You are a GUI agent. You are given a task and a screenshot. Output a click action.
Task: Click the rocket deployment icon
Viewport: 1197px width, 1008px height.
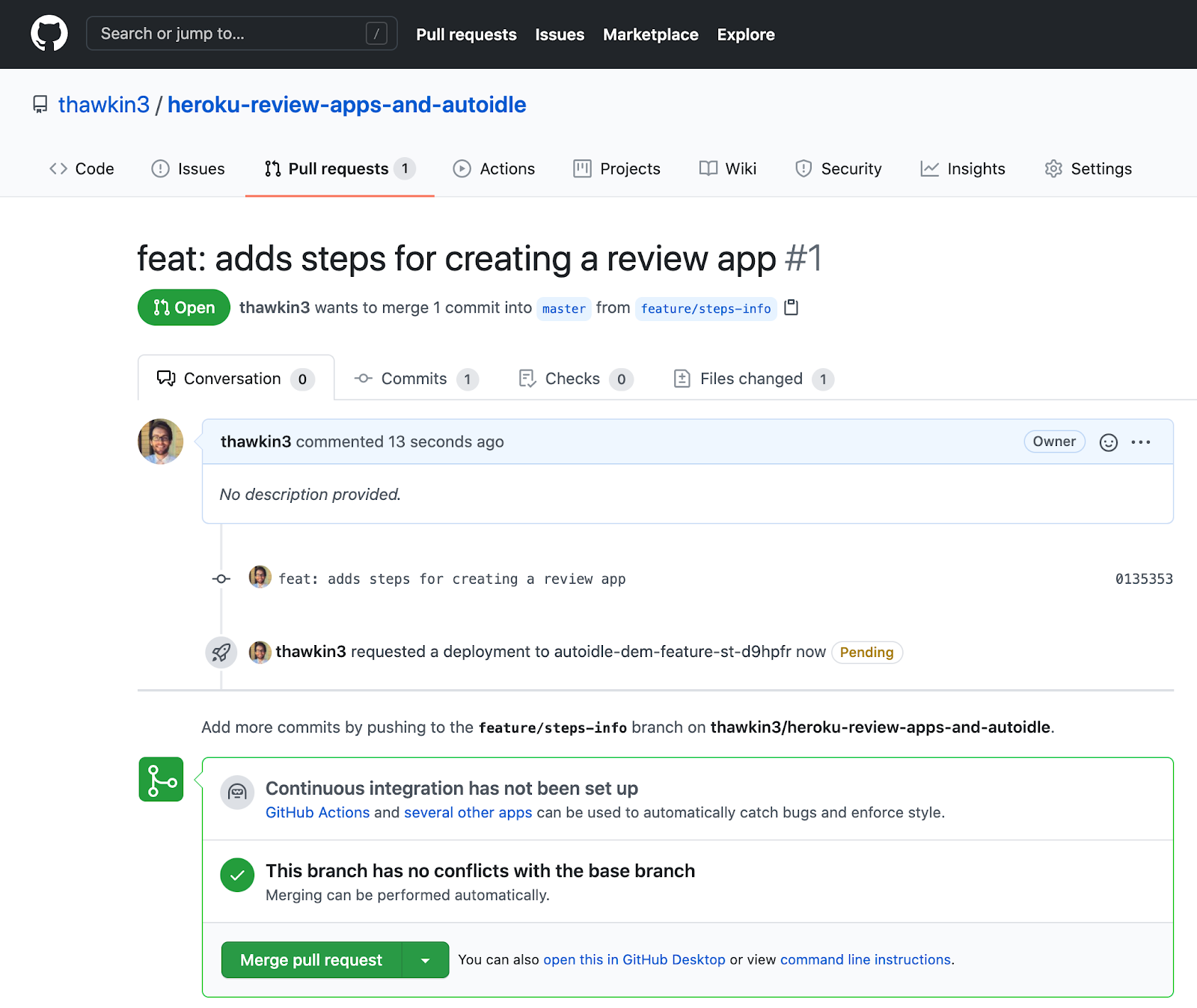221,653
